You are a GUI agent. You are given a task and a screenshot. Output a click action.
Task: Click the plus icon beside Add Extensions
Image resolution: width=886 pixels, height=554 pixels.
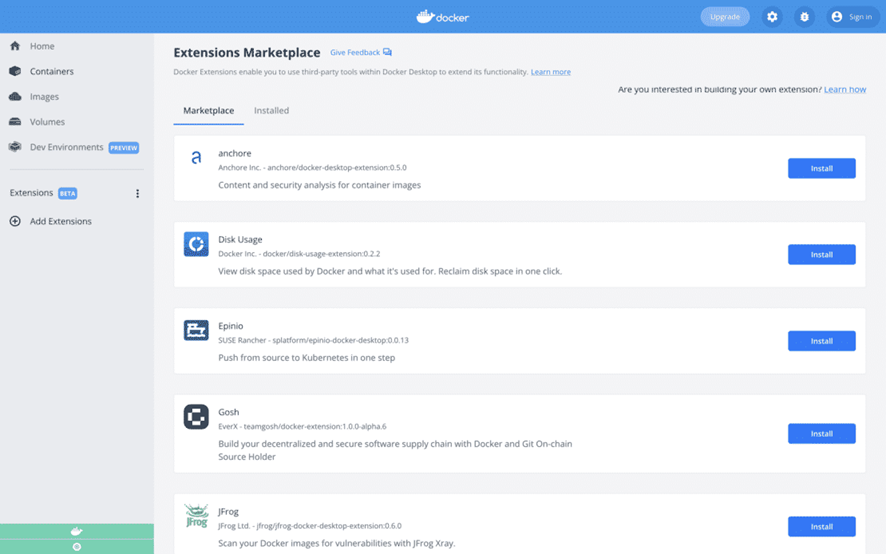click(x=15, y=221)
